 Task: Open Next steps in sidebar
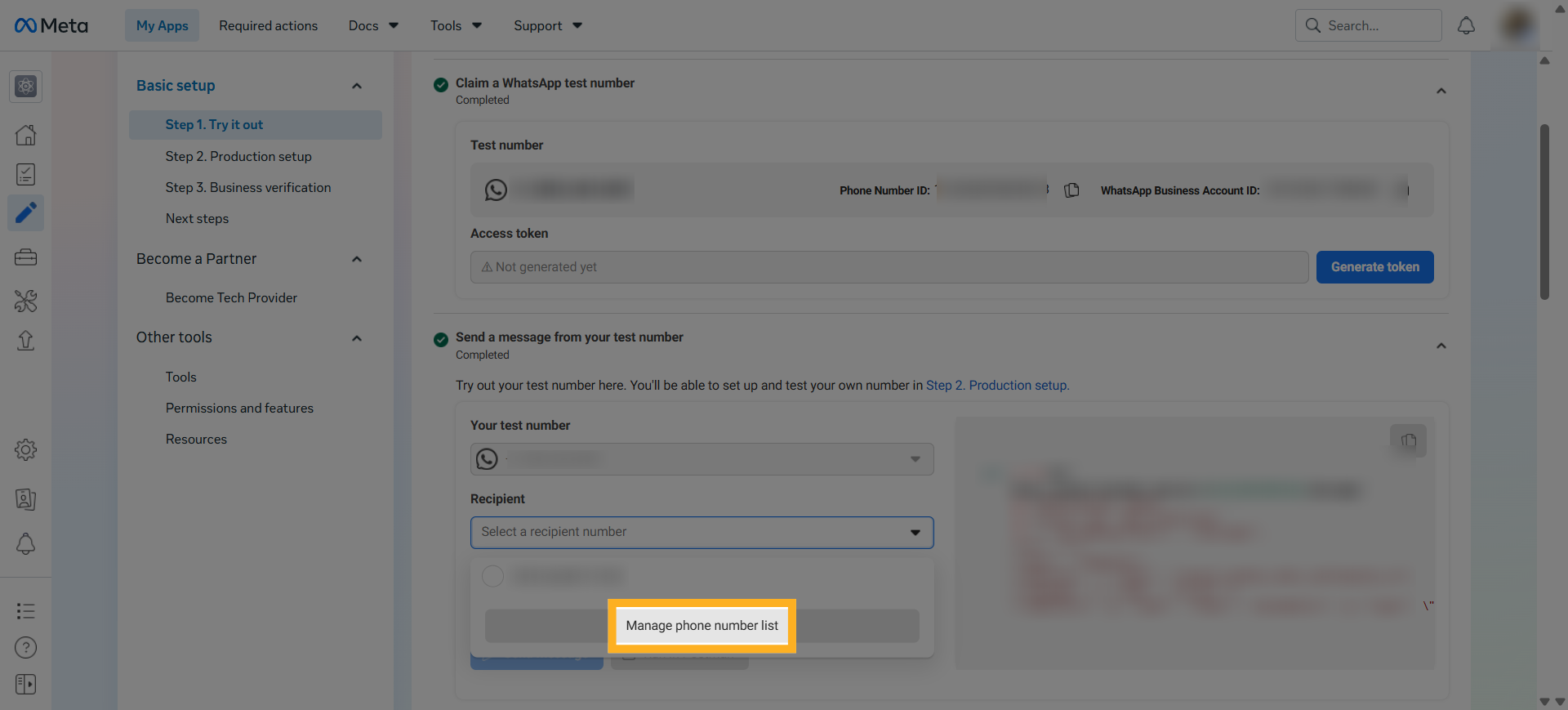click(x=197, y=218)
